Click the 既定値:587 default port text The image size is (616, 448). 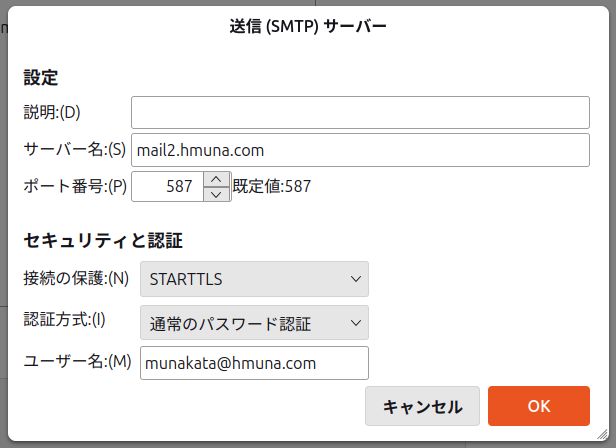[272, 186]
